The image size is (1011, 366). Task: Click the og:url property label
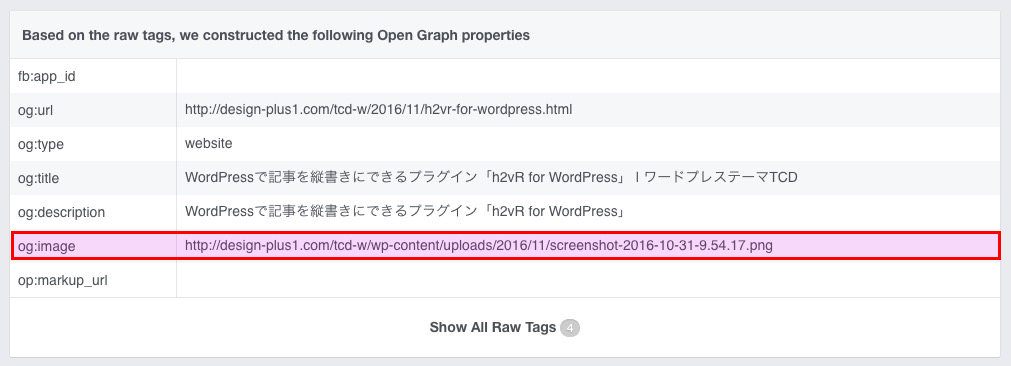[35, 110]
